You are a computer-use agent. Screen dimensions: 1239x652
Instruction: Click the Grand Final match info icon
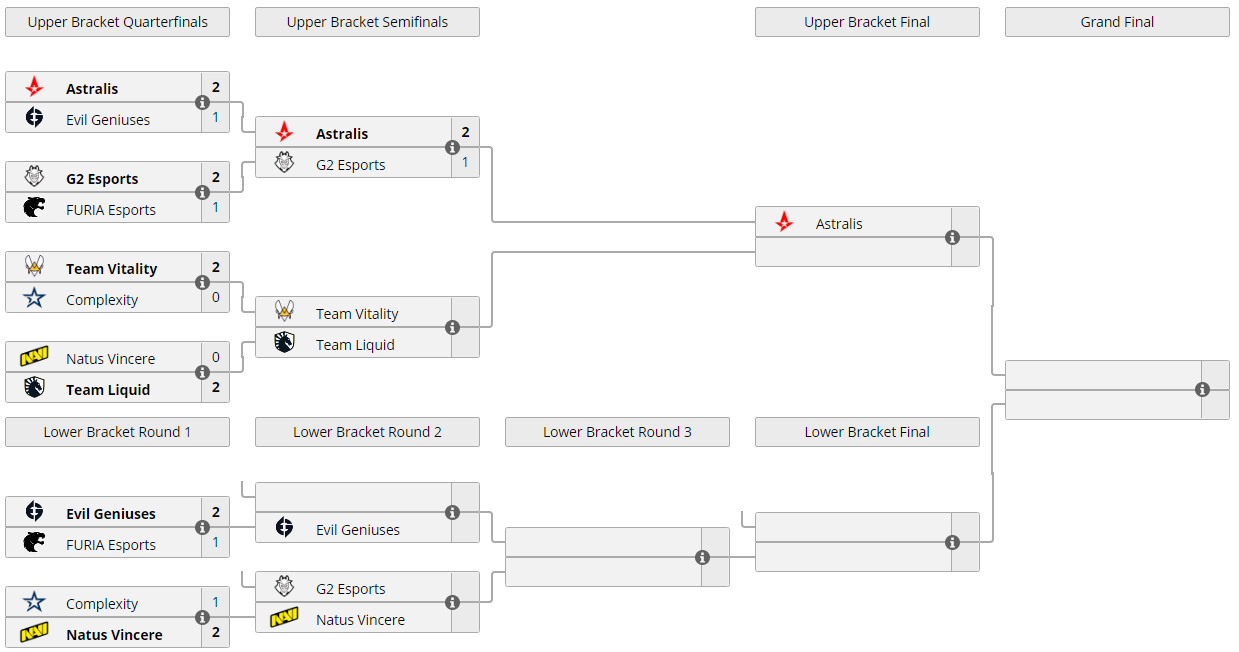[1202, 390]
